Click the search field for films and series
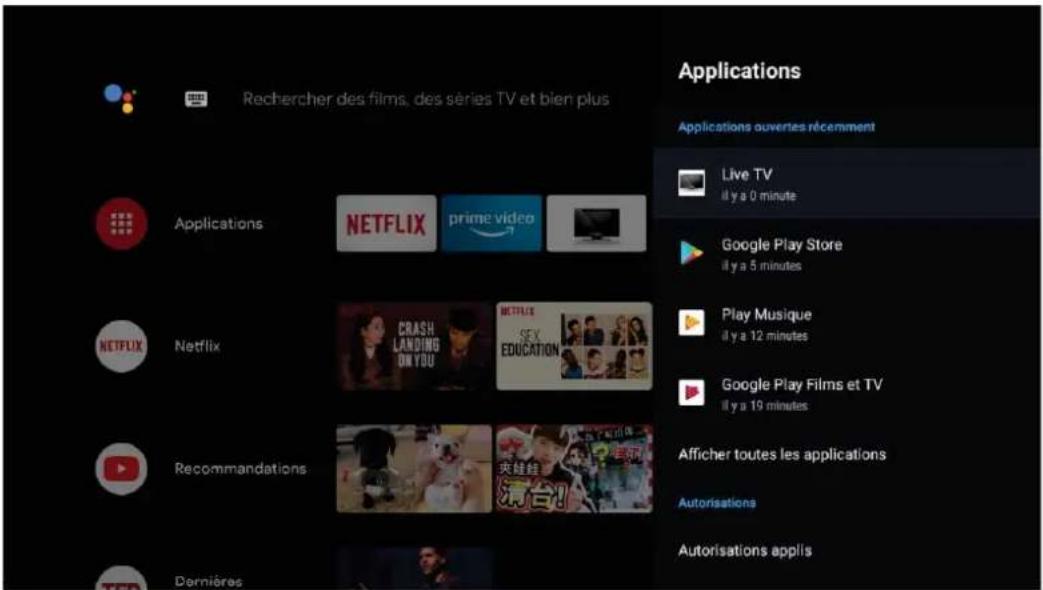The width and height of the screenshot is (1043, 590). 426,99
